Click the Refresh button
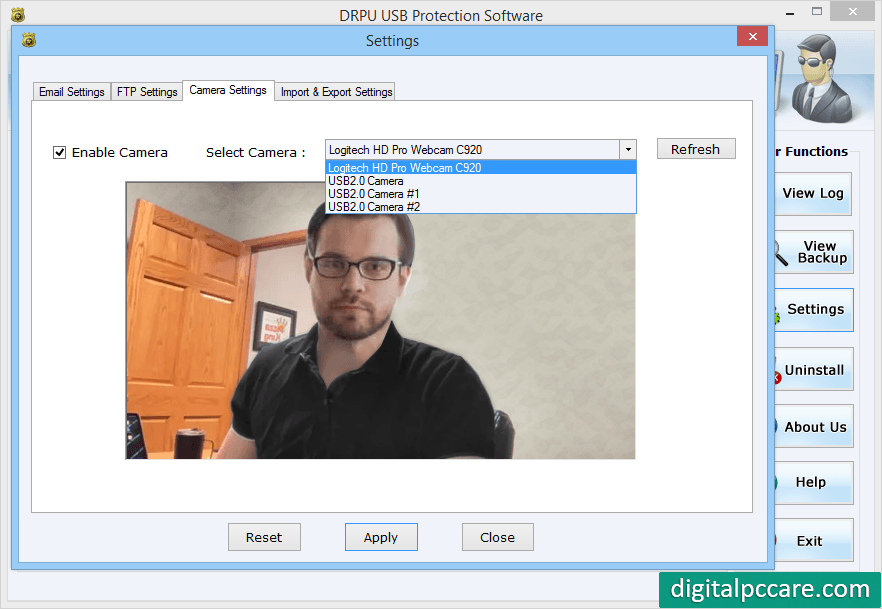This screenshot has height=609, width=882. 696,149
